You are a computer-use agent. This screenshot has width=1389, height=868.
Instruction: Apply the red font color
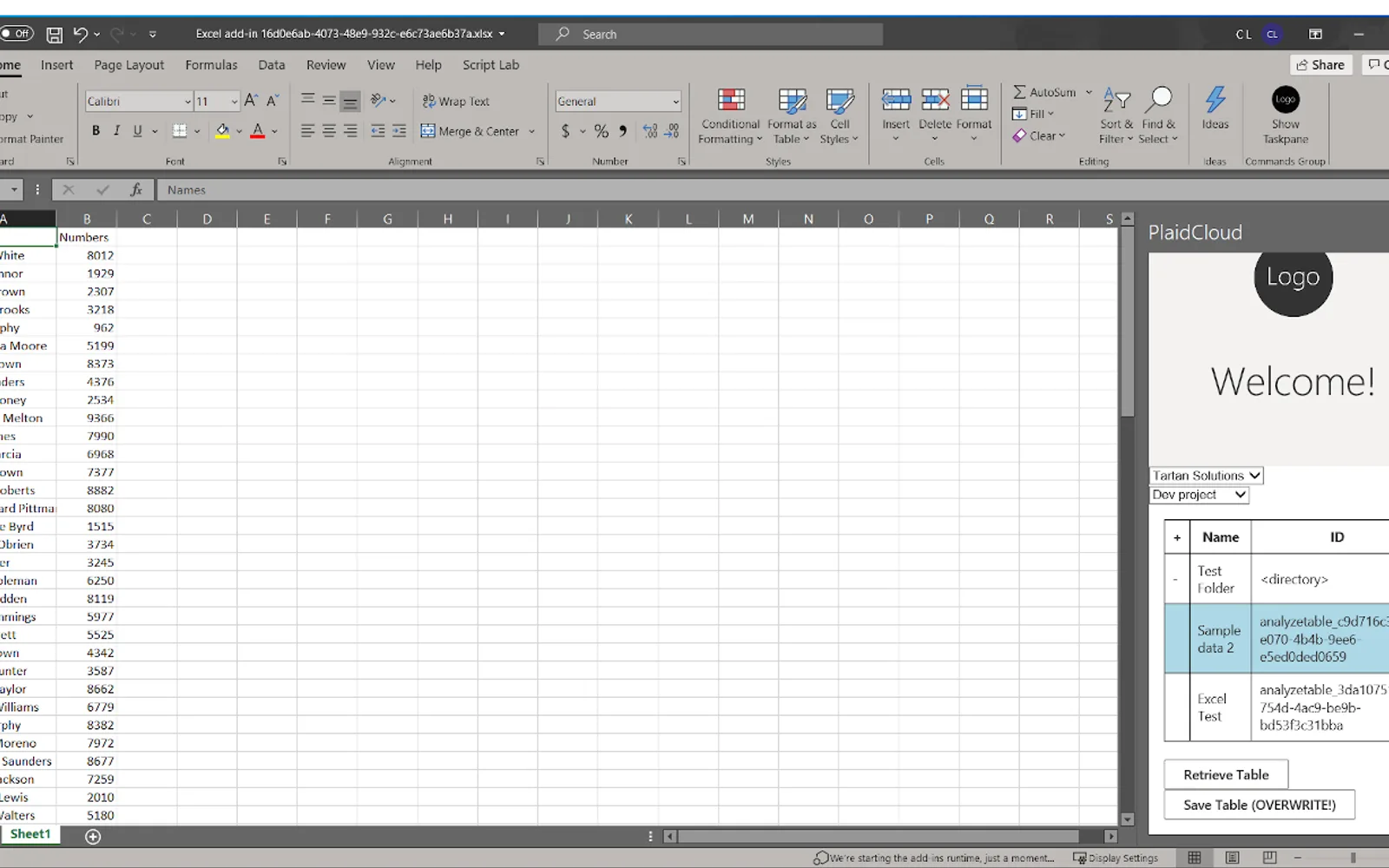click(258, 131)
